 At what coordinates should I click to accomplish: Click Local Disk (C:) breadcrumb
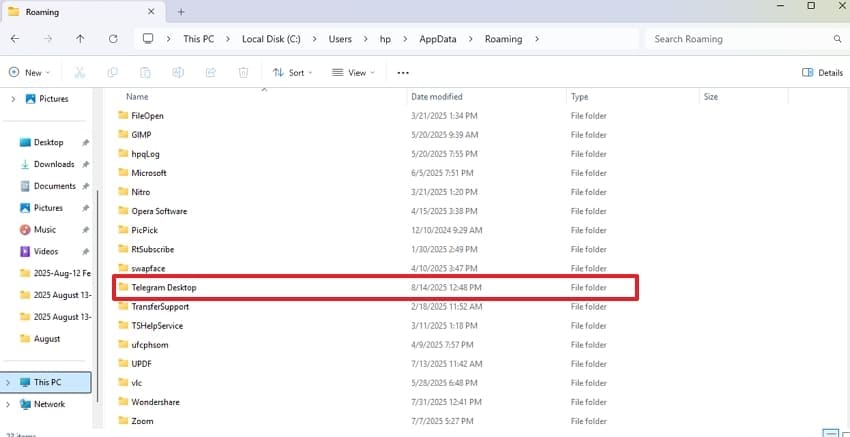tap(271, 39)
